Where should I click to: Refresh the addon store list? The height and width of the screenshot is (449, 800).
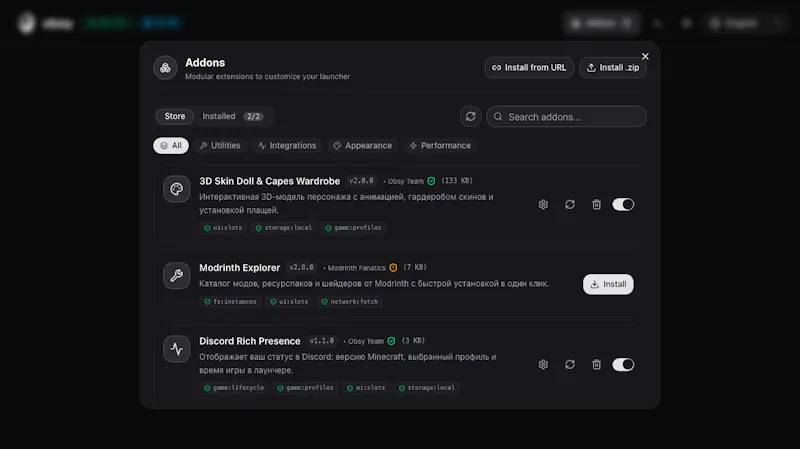(470, 116)
